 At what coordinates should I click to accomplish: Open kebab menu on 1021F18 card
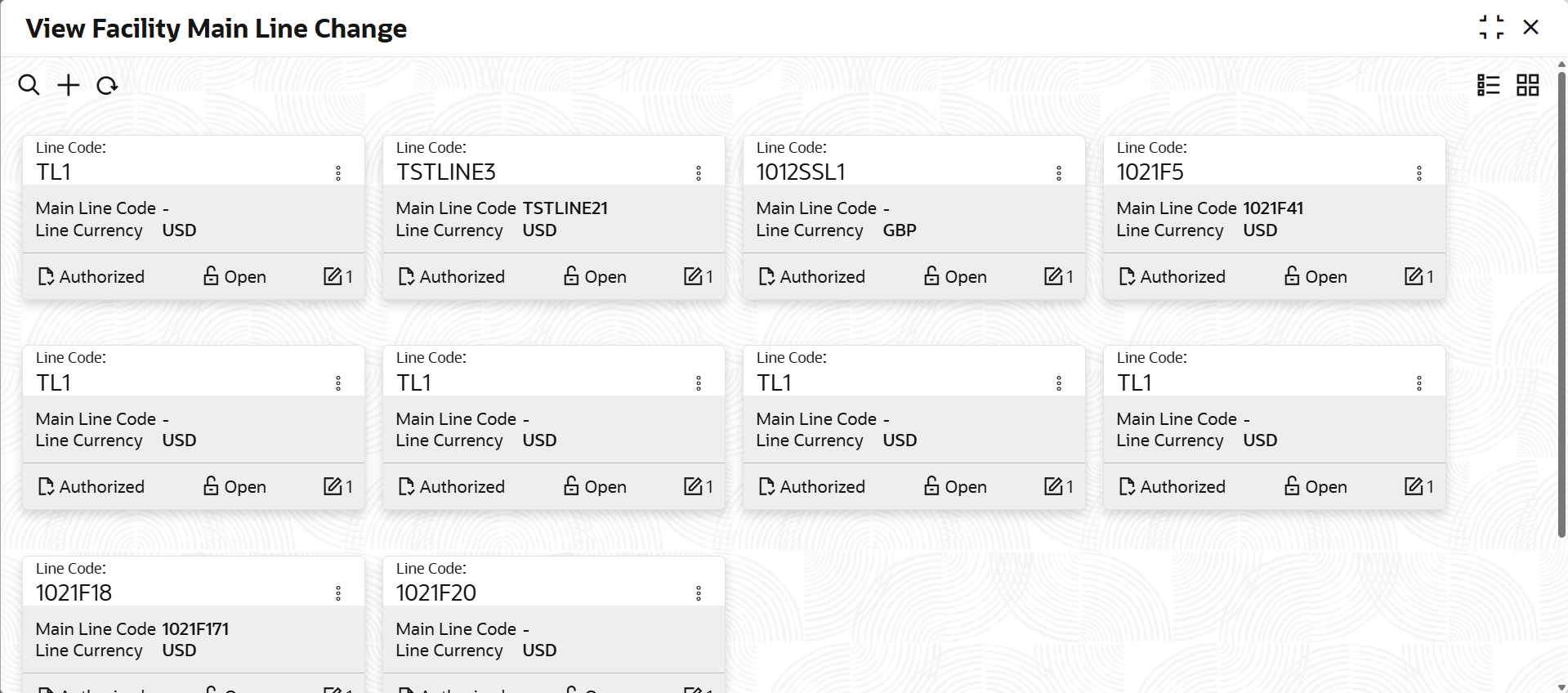point(338,593)
